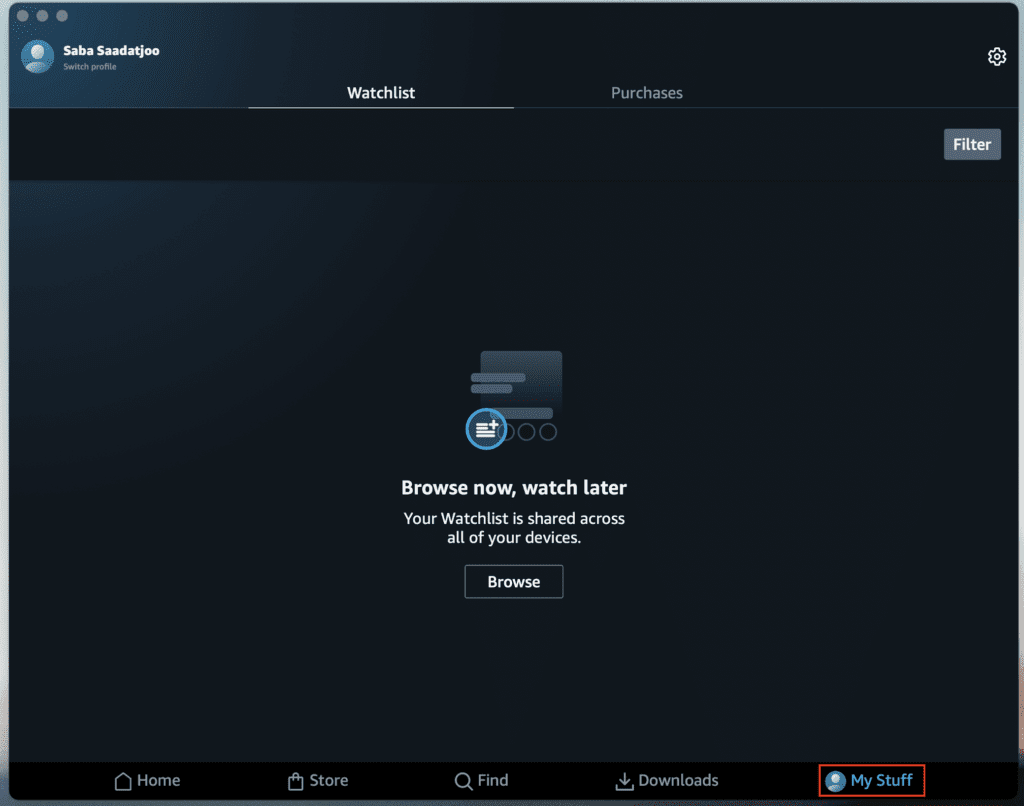
Task: Click the My Stuff avatar icon
Action: click(835, 781)
